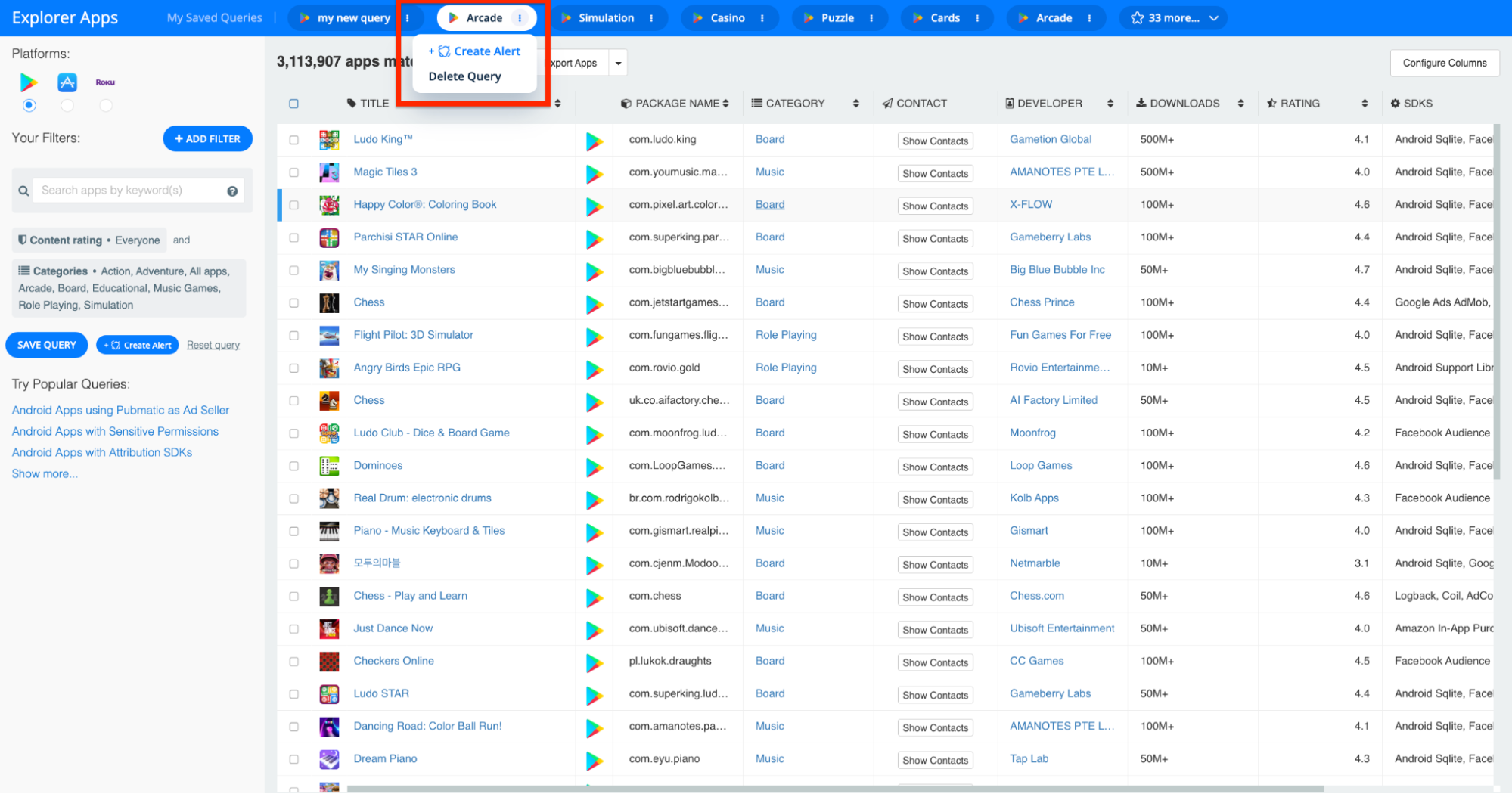
Task: Open the Angry Birds Epic RPG app icon
Action: point(329,368)
